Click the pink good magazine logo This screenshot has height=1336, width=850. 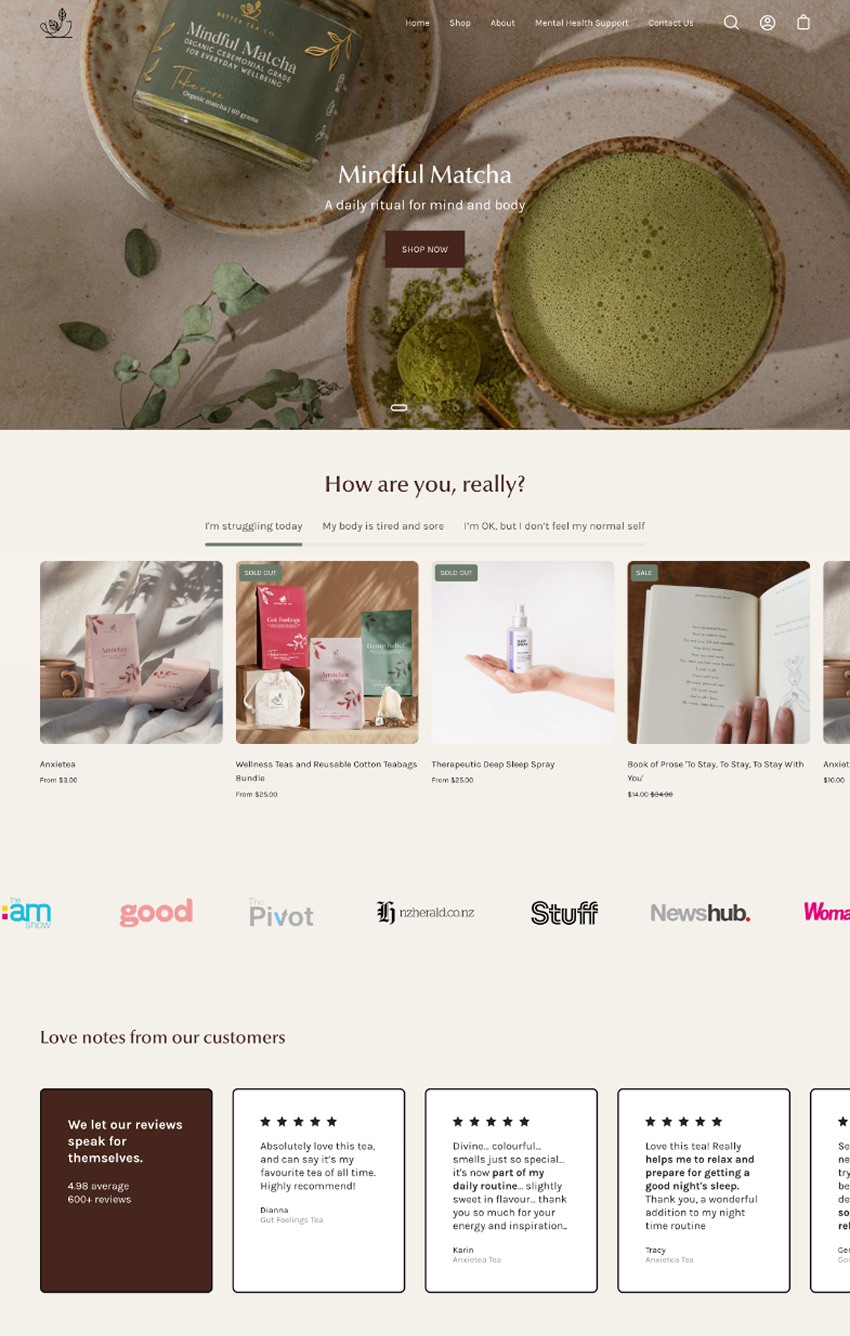(x=156, y=912)
